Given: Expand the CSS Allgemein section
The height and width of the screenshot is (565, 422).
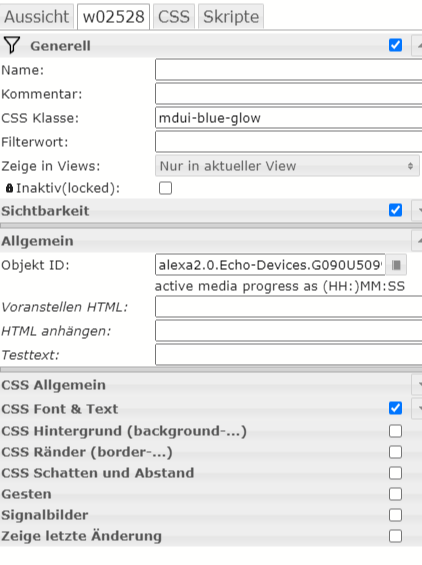Looking at the screenshot, I should (417, 385).
